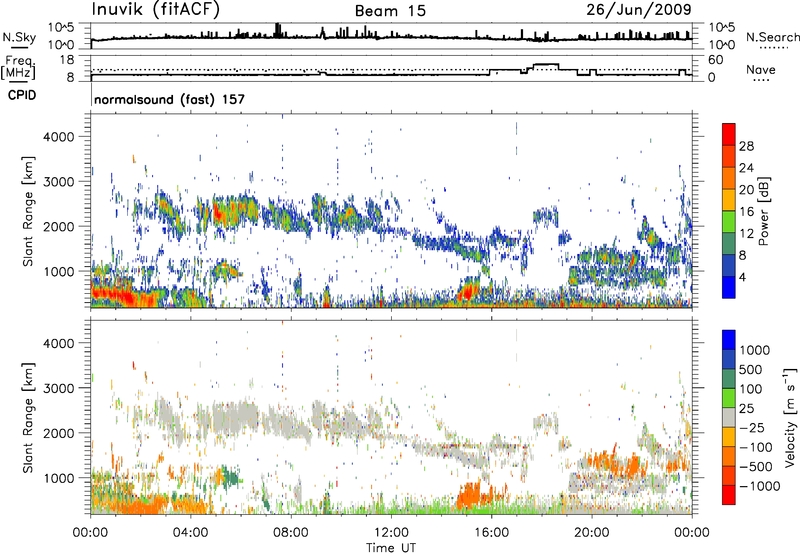Click the '-1000' tick on Velocity colorbar

pyautogui.click(x=759, y=486)
